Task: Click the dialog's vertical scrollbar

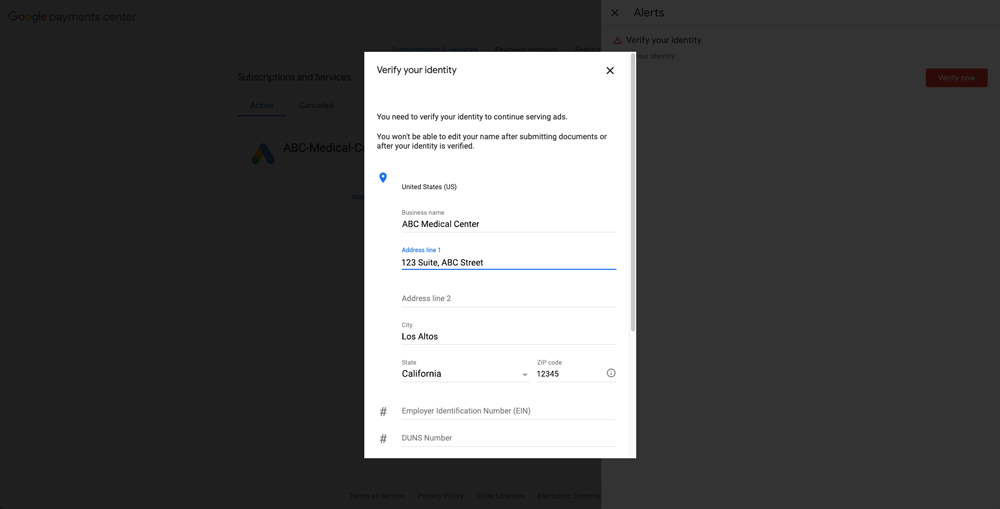Action: coord(633,193)
